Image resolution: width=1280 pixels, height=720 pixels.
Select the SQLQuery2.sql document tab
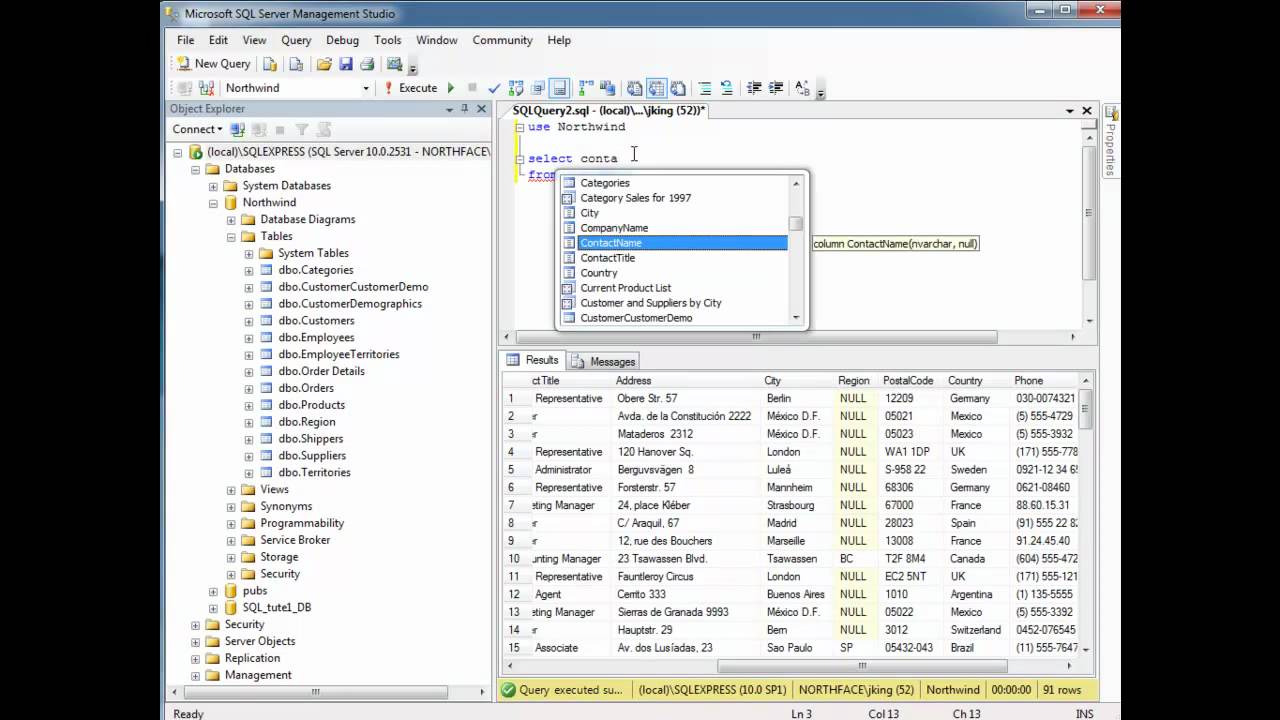click(x=609, y=110)
